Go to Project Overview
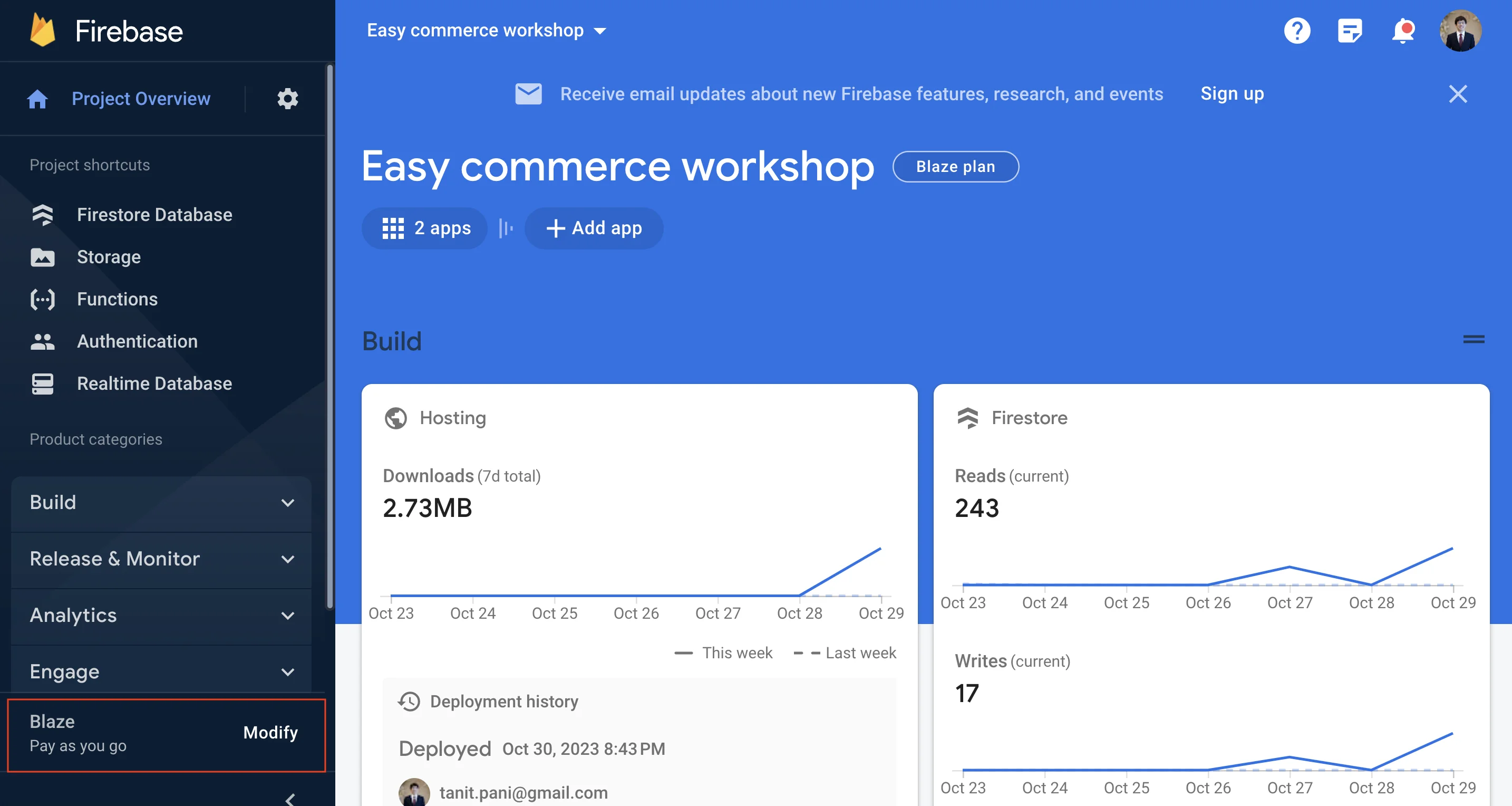The image size is (1512, 806). [x=141, y=99]
